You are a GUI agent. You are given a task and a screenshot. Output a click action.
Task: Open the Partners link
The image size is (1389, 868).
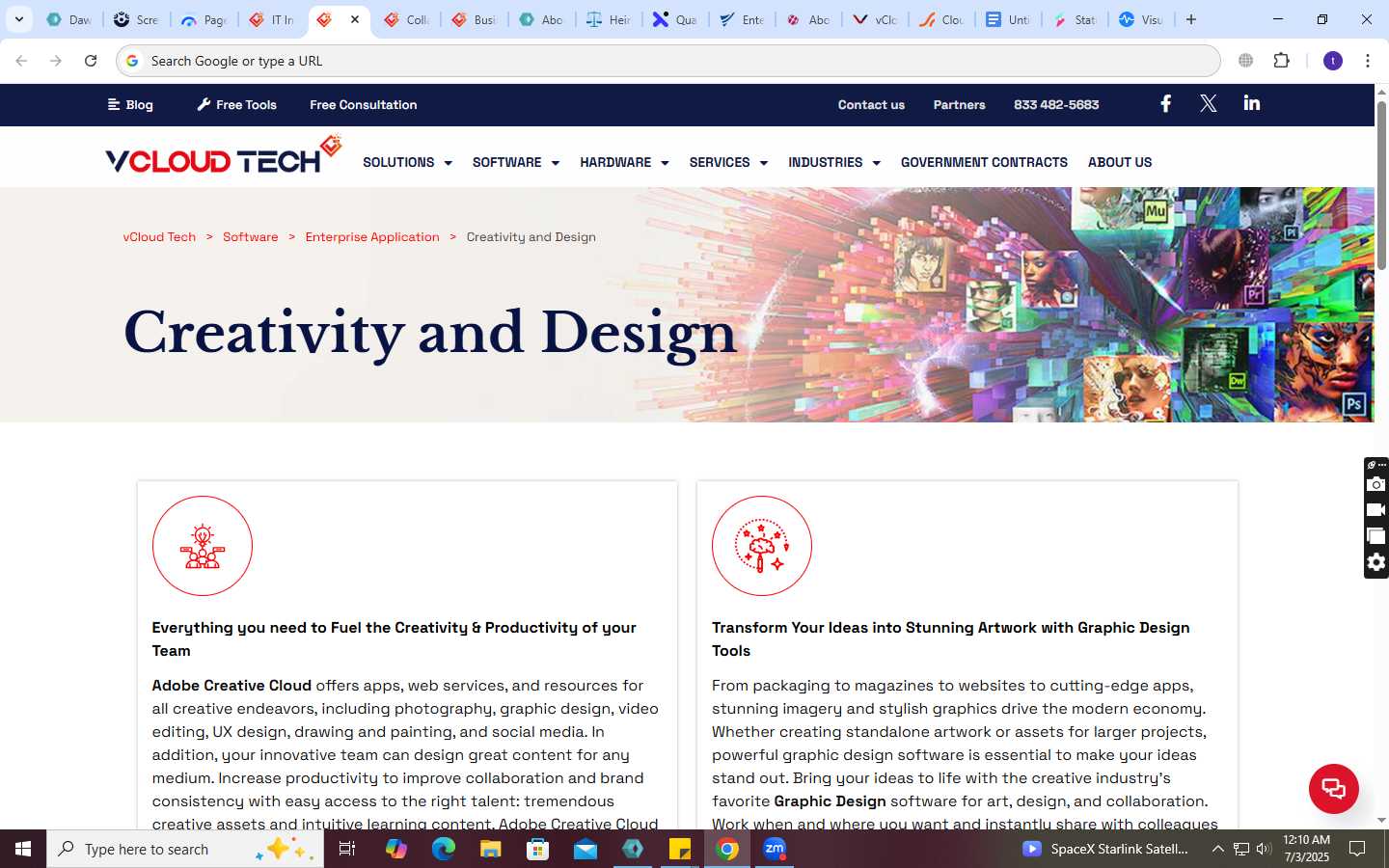click(959, 104)
